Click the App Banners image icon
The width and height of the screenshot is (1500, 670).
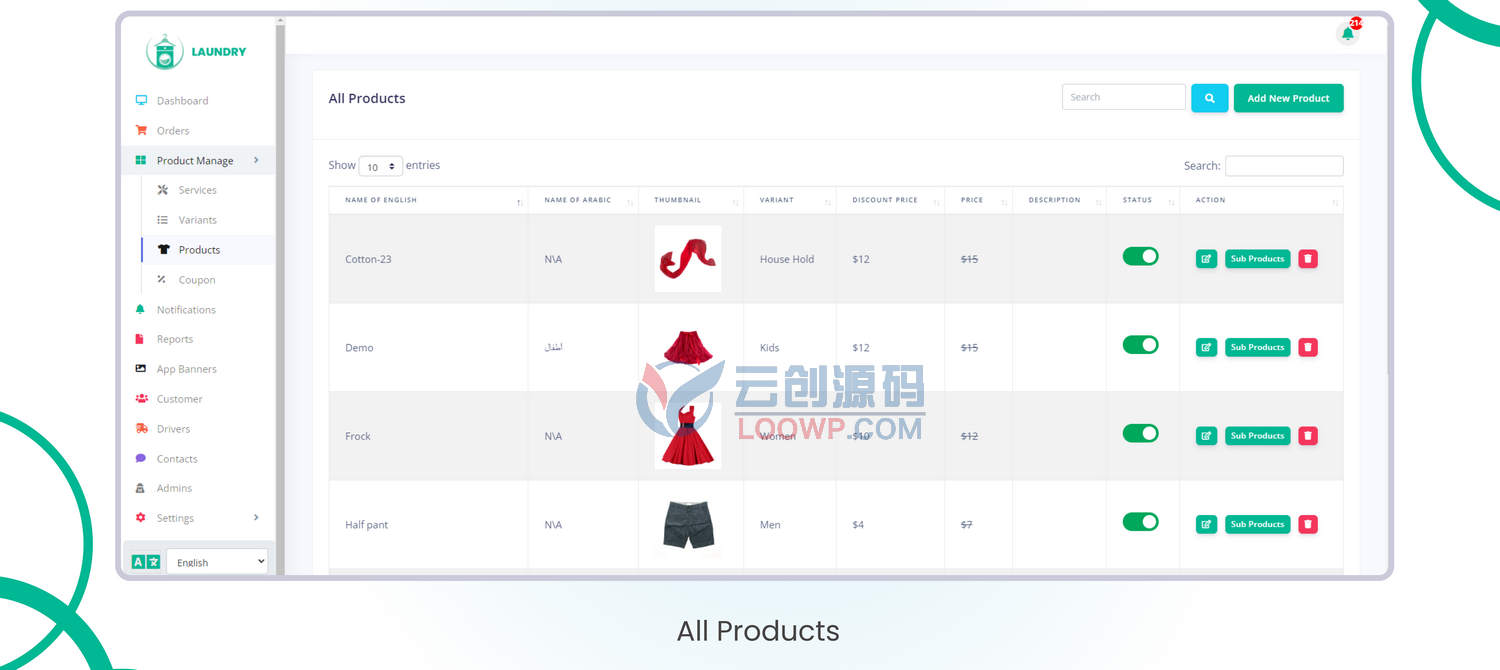click(141, 369)
